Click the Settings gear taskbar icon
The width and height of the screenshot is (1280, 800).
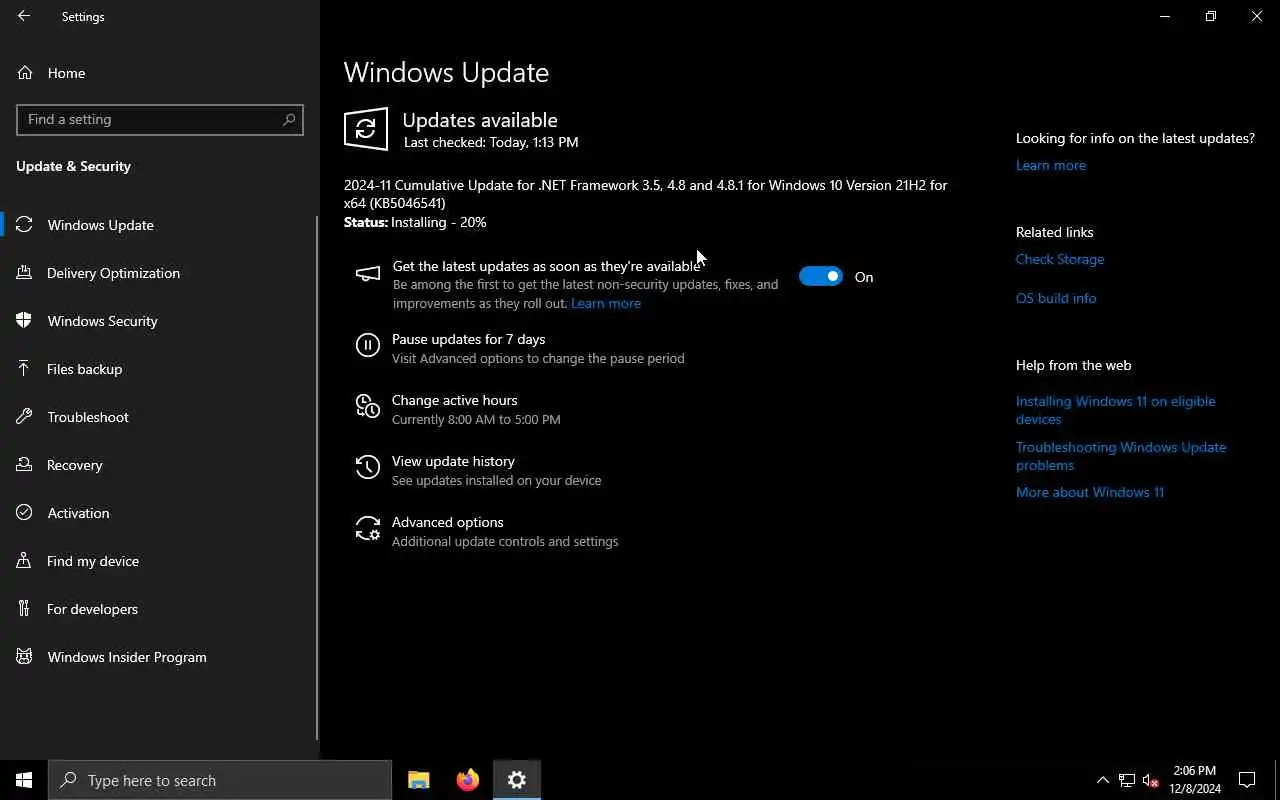(x=516, y=780)
